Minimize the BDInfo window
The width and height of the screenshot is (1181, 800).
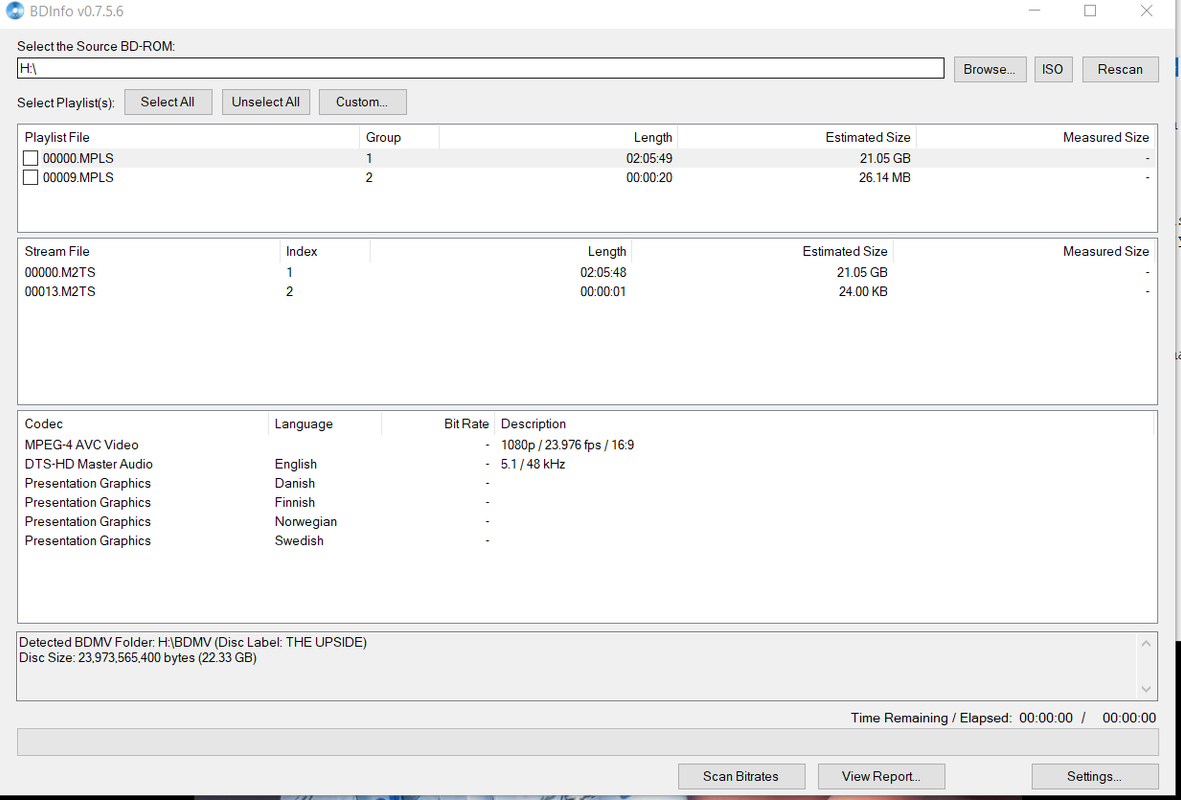click(1035, 11)
